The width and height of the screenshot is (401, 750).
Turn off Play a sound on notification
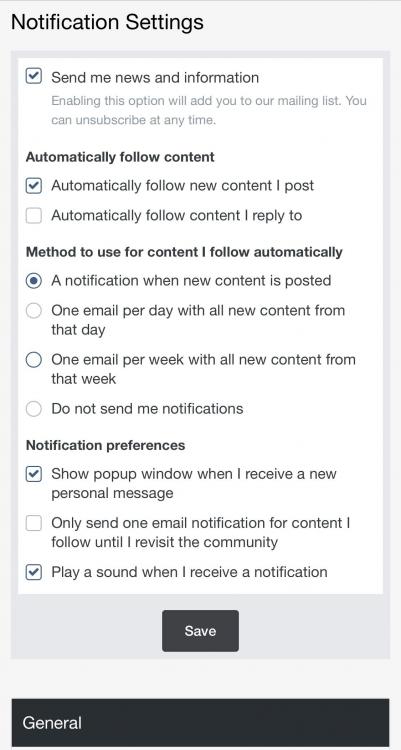click(x=33, y=572)
